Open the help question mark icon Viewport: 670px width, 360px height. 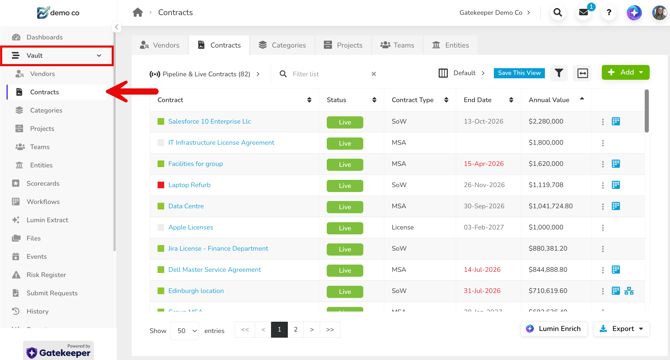coord(609,12)
